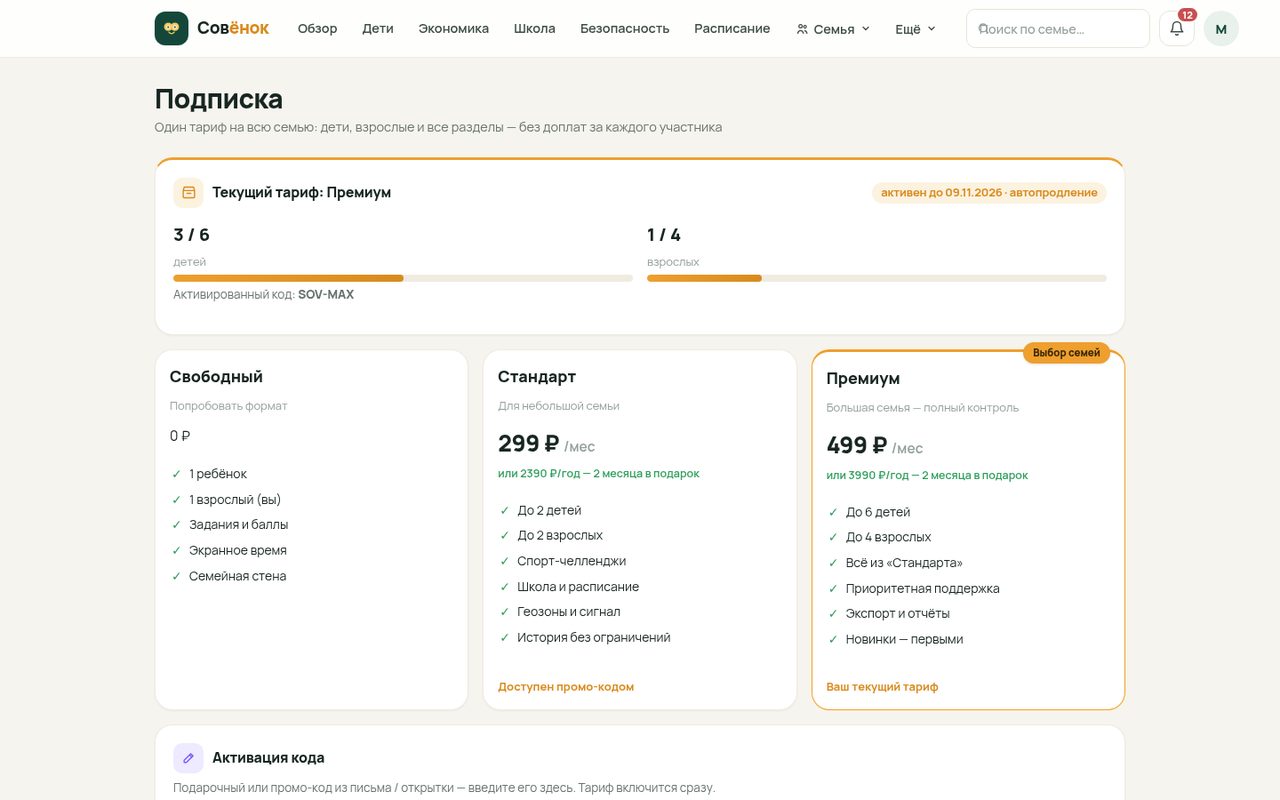
Task: Open the user avatar M menu
Action: [1221, 29]
